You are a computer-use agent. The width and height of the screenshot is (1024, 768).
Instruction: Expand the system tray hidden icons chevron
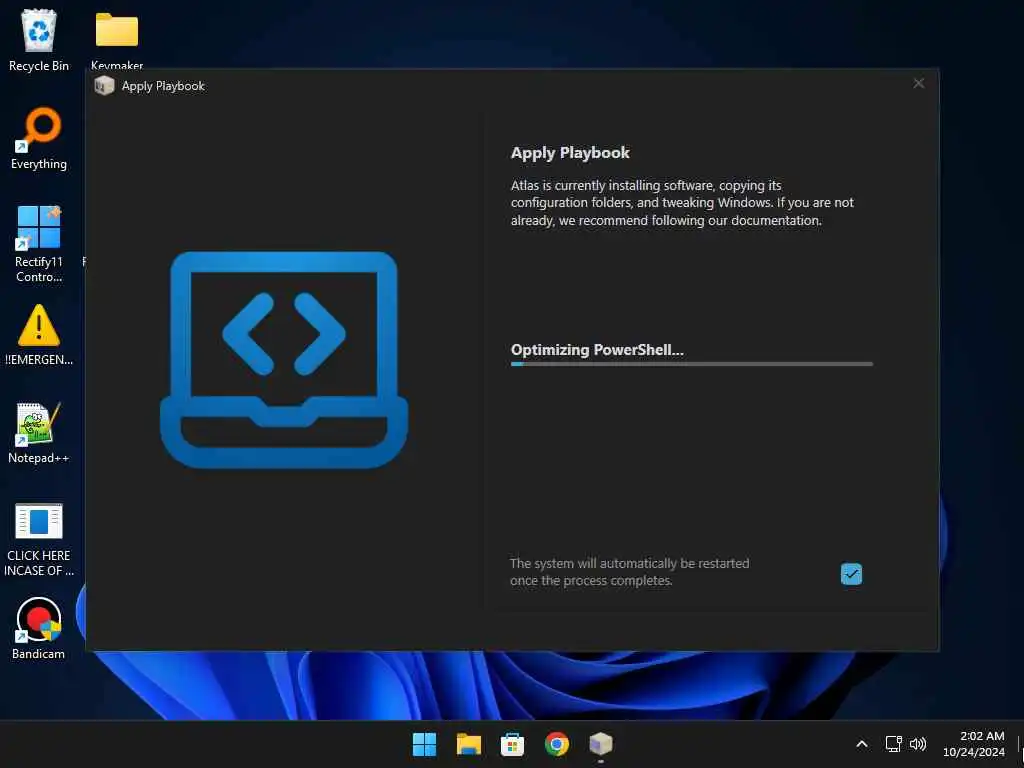(862, 744)
